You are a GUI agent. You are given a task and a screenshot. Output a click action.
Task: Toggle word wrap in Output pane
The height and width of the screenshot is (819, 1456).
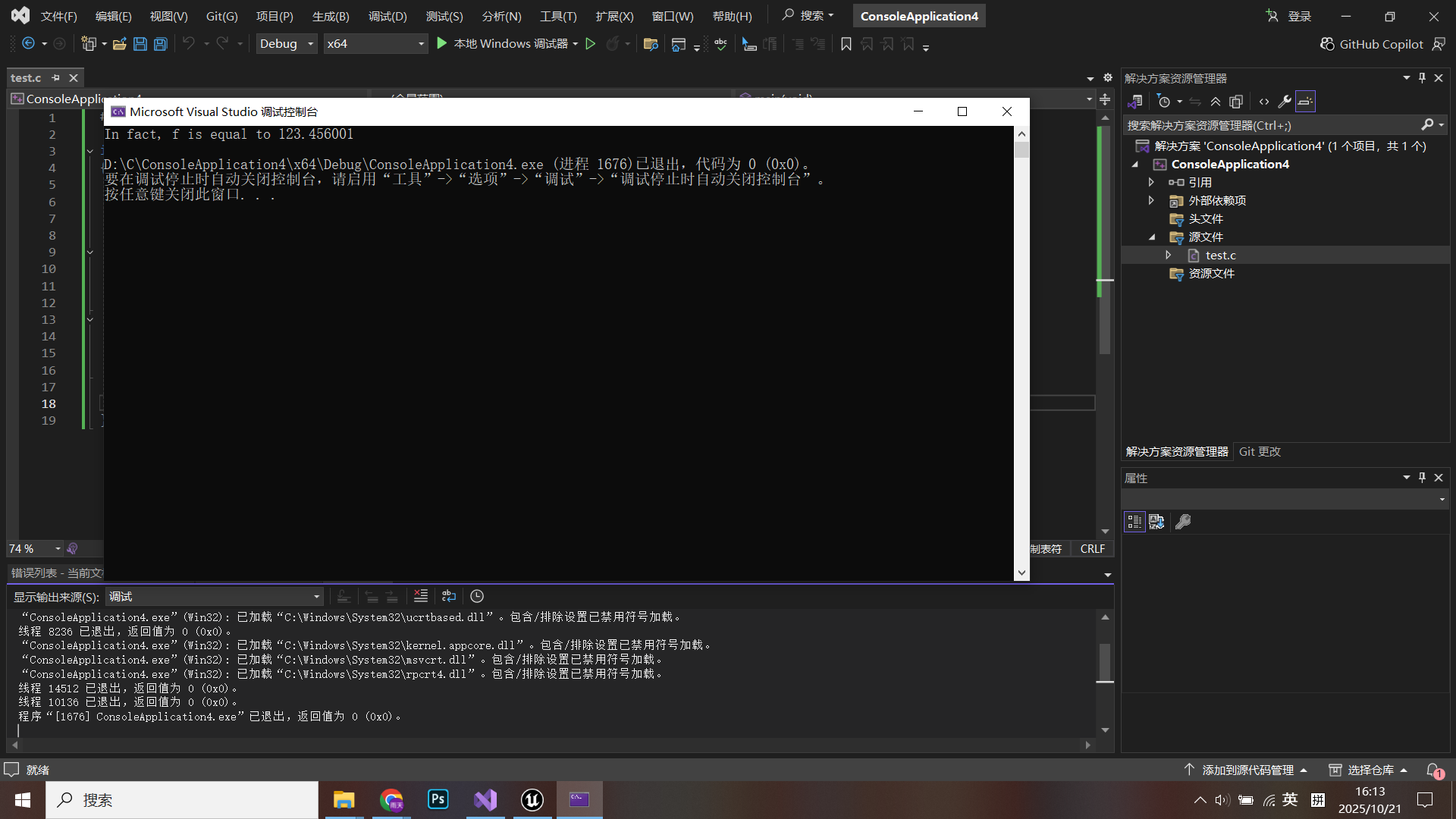[x=449, y=596]
